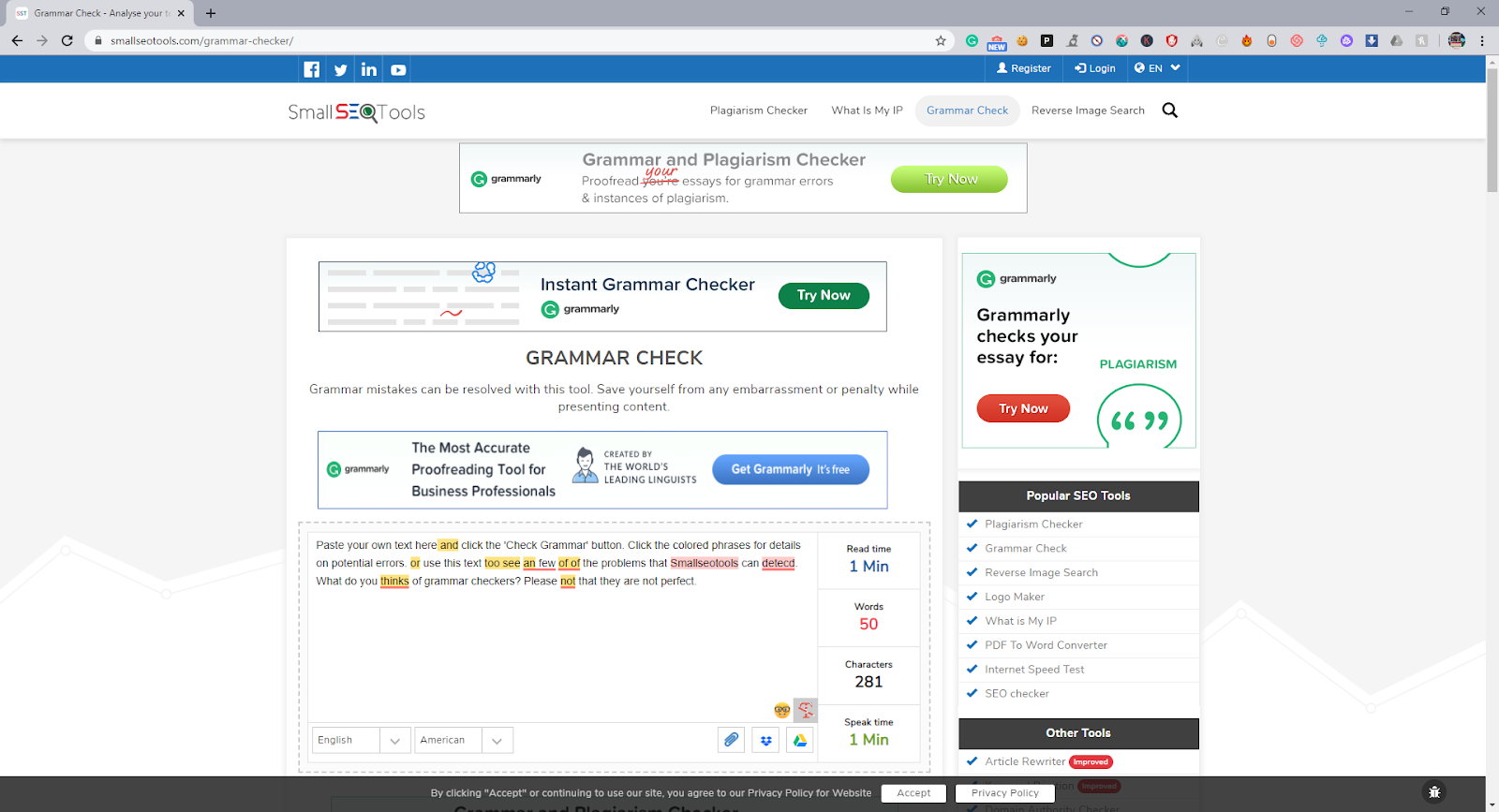Import text from Dropbox
Image resolution: width=1499 pixels, height=812 pixels.
(x=766, y=740)
